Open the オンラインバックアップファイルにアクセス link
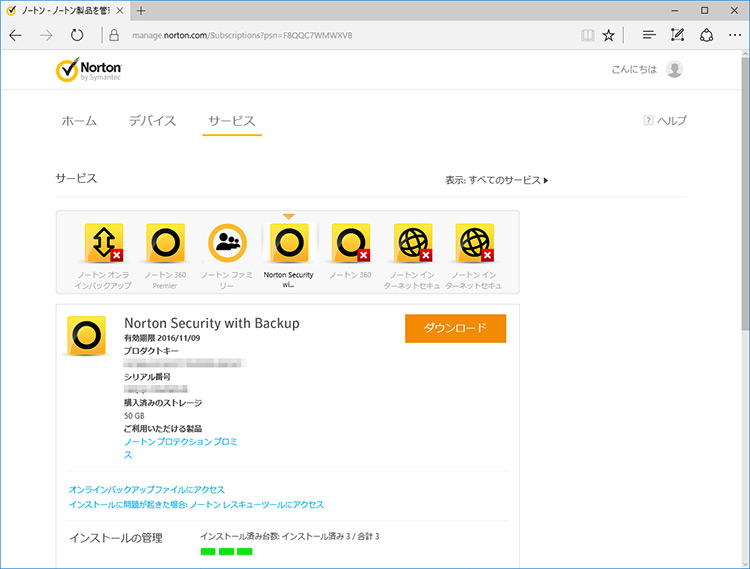The height and width of the screenshot is (569, 750). (147, 489)
